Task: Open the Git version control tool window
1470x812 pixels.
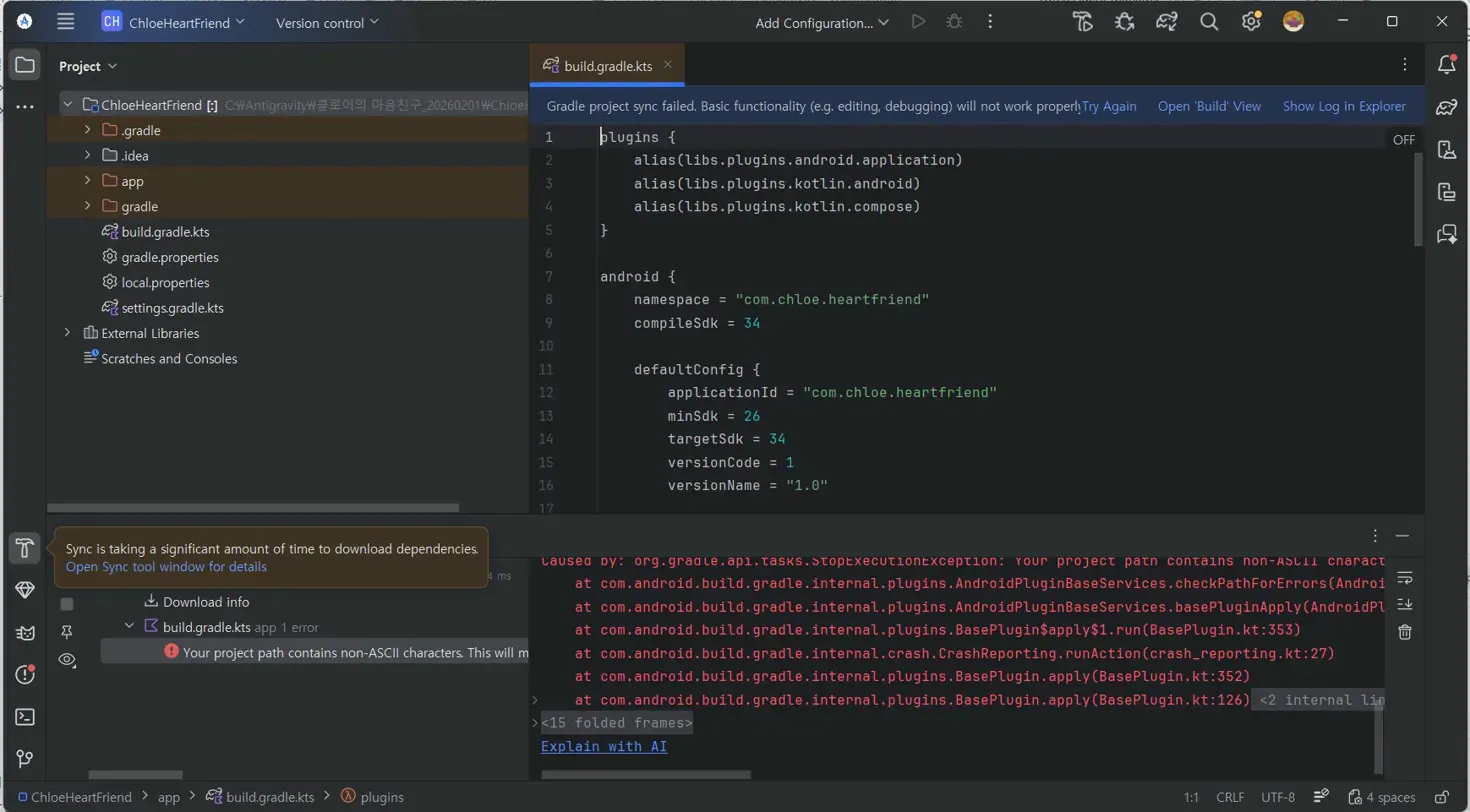Action: click(25, 758)
